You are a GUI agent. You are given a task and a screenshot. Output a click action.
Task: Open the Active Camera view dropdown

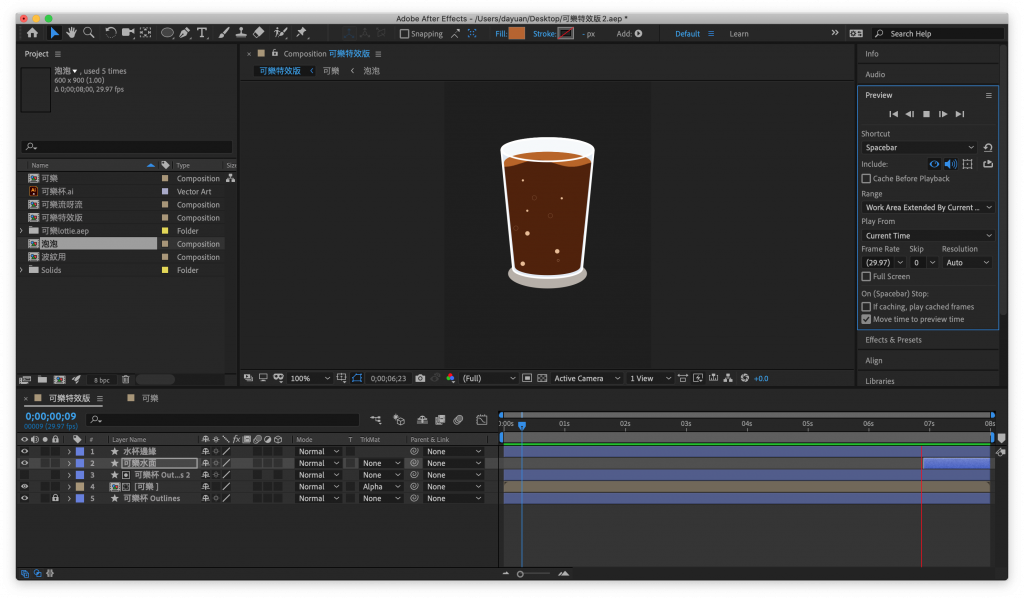point(585,379)
